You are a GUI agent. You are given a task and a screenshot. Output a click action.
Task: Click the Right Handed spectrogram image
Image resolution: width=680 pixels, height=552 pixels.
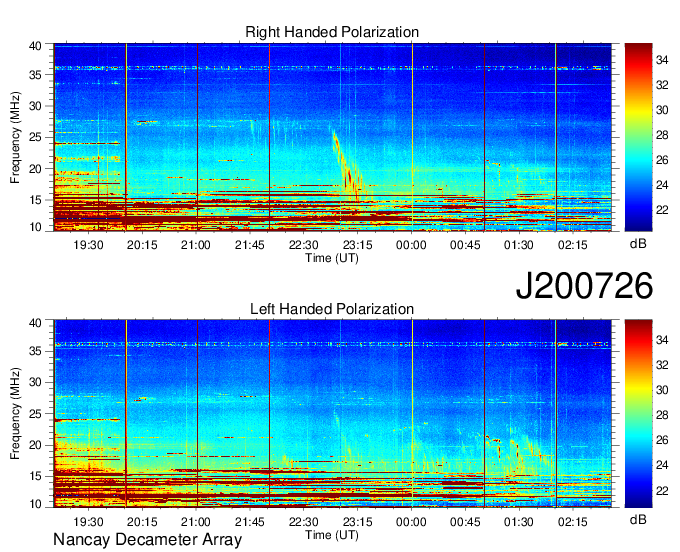pos(332,137)
